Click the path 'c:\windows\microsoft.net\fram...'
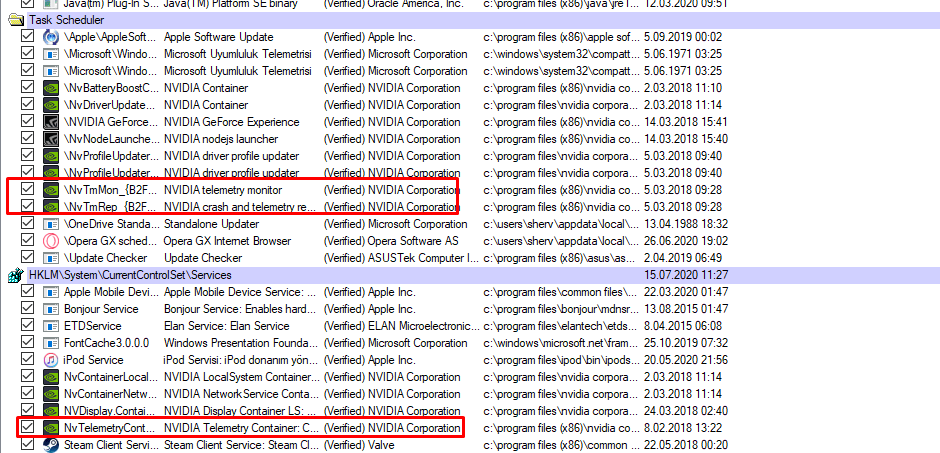This screenshot has height=453, width=940. [561, 343]
